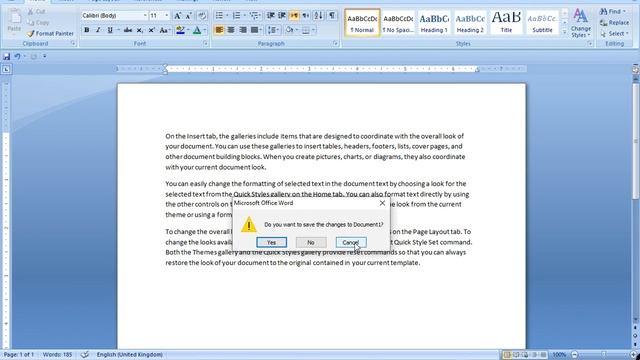Open the Select dropdown in Editing

point(614,33)
